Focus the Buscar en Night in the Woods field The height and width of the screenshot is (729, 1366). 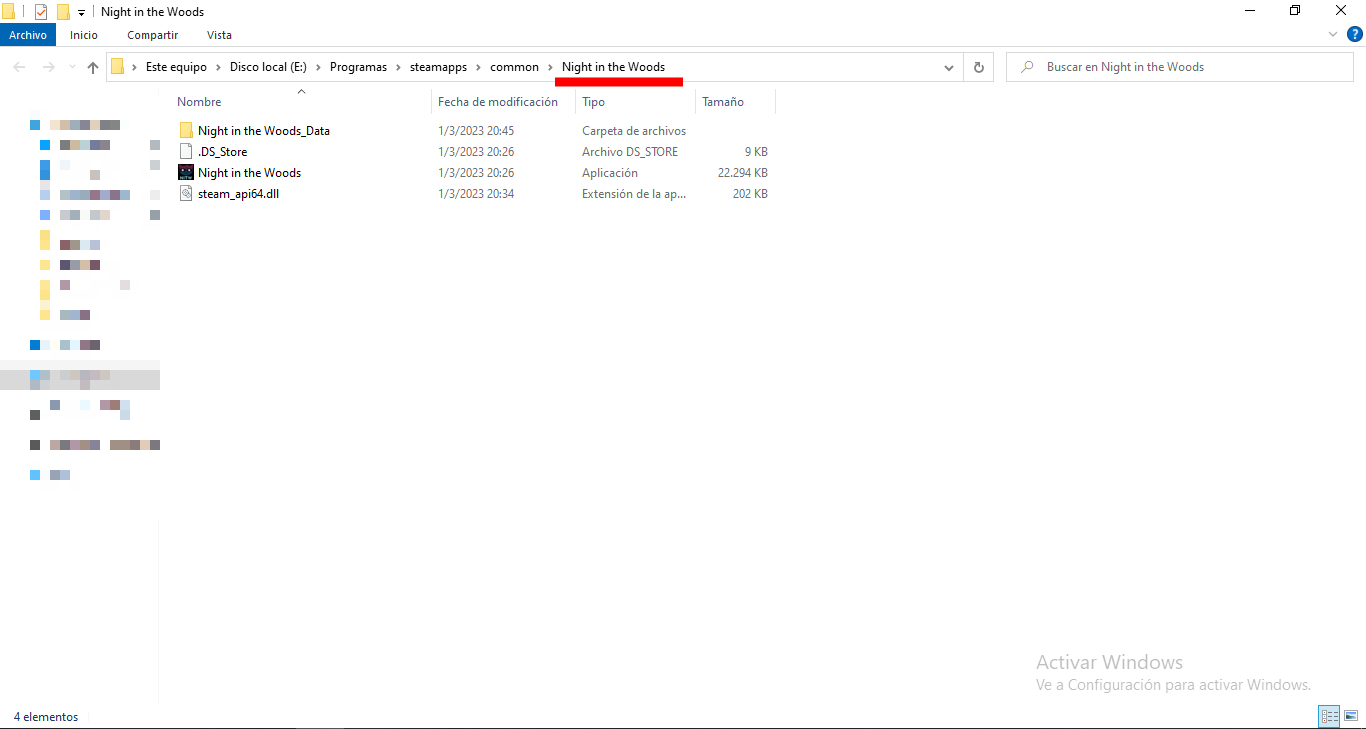point(1179,67)
